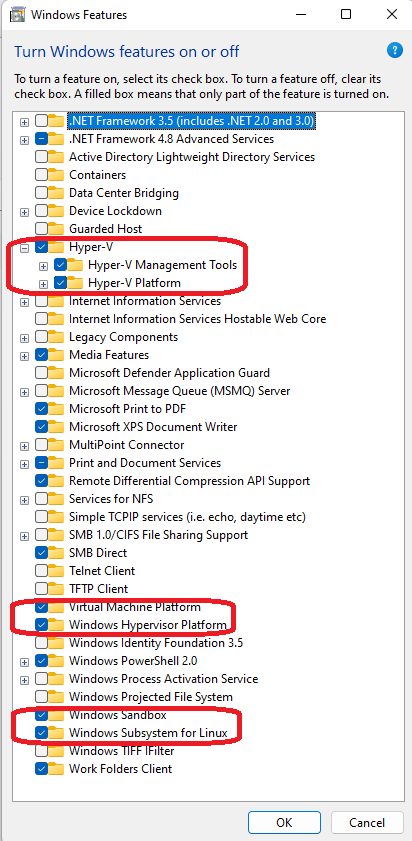412x841 pixels.
Task: Expand Hyper-V Management Tools node
Action: pos(43,265)
